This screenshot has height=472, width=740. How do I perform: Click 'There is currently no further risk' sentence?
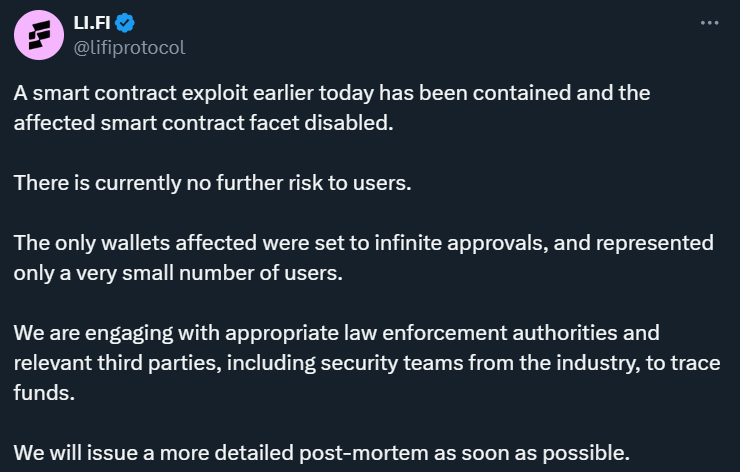click(212, 183)
